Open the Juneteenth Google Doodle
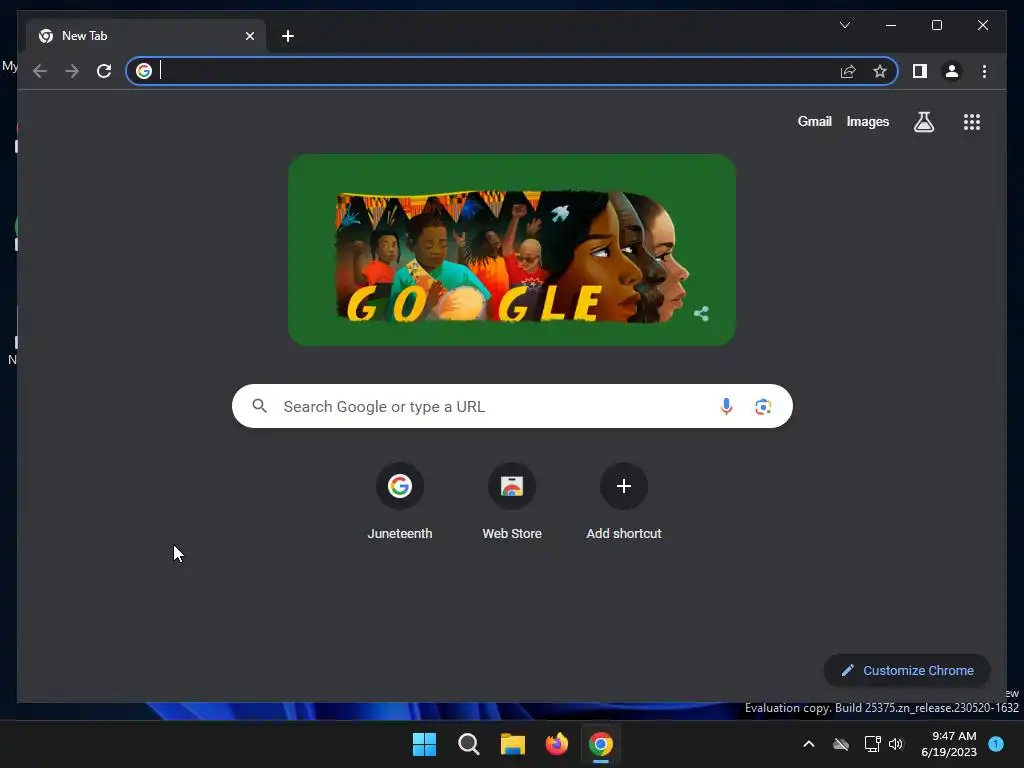 [512, 249]
